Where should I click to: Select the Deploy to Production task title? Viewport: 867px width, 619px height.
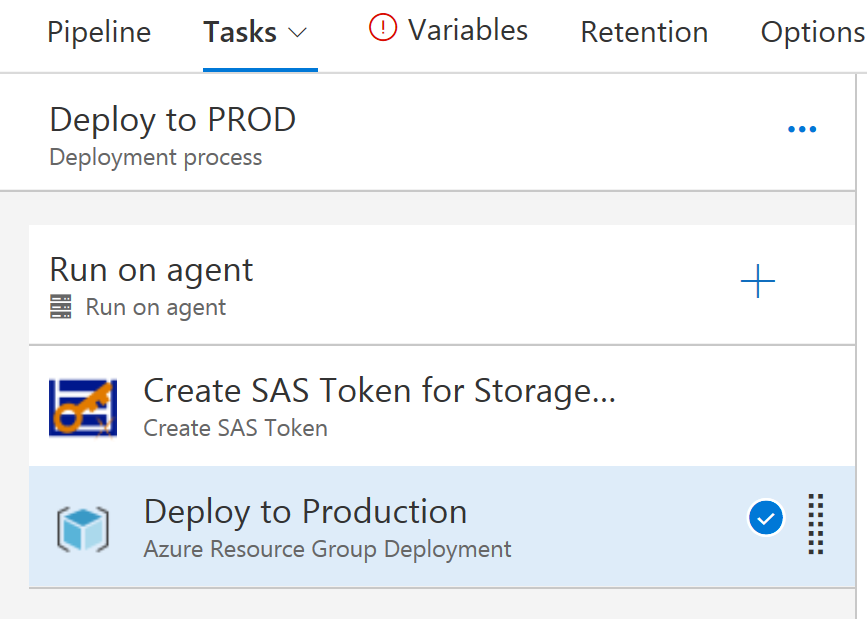[x=305, y=512]
